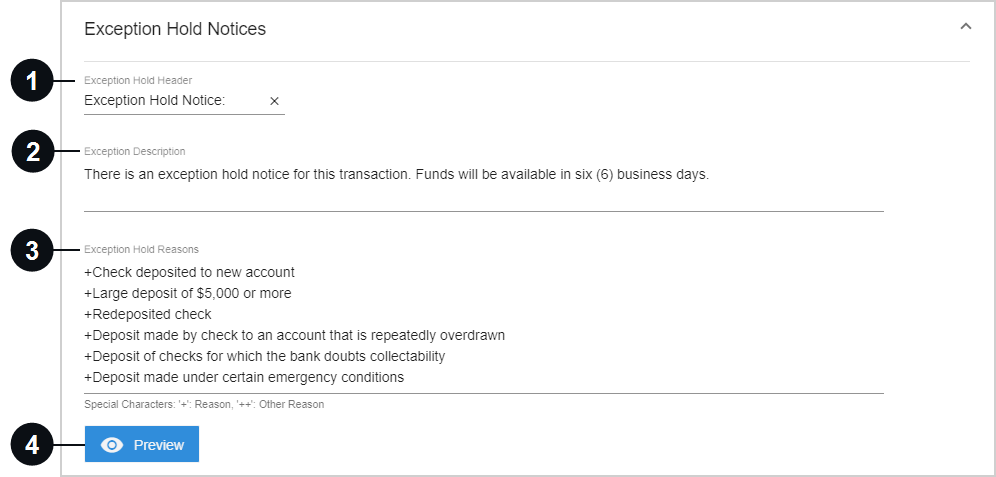
Task: Click the Exception Hold Notices heading
Action: [x=175, y=29]
